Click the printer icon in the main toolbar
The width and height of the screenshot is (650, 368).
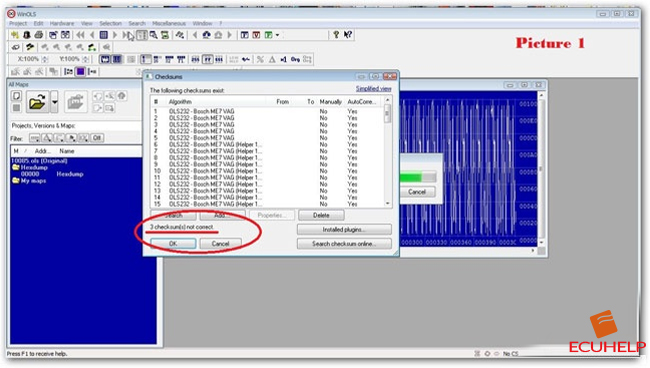(39, 35)
